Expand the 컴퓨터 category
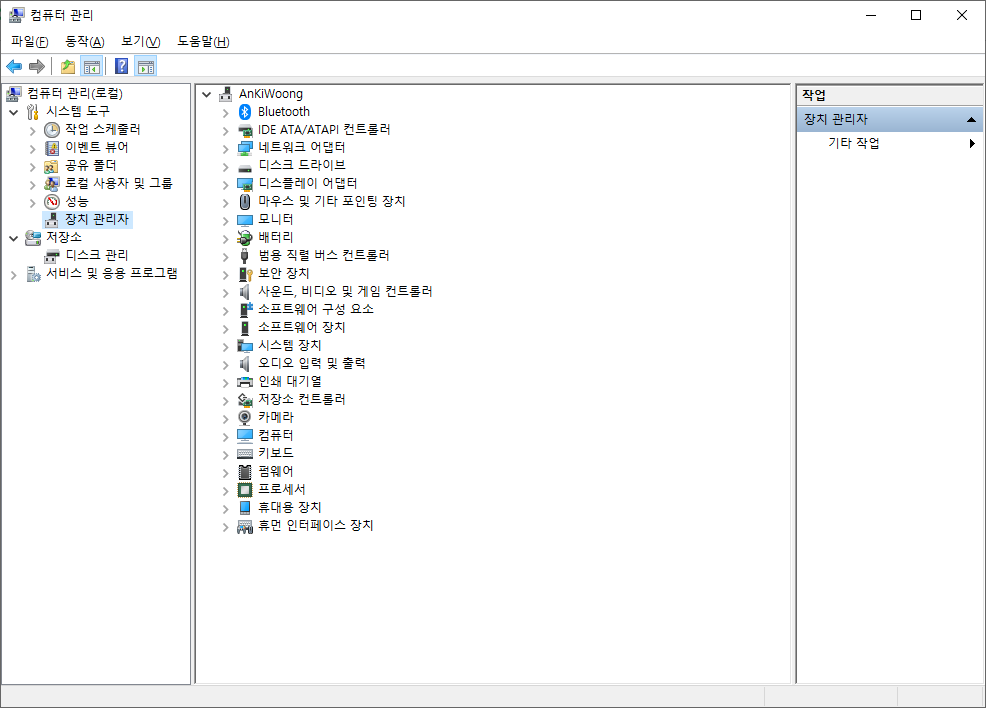Viewport: 986px width, 708px height. point(225,436)
